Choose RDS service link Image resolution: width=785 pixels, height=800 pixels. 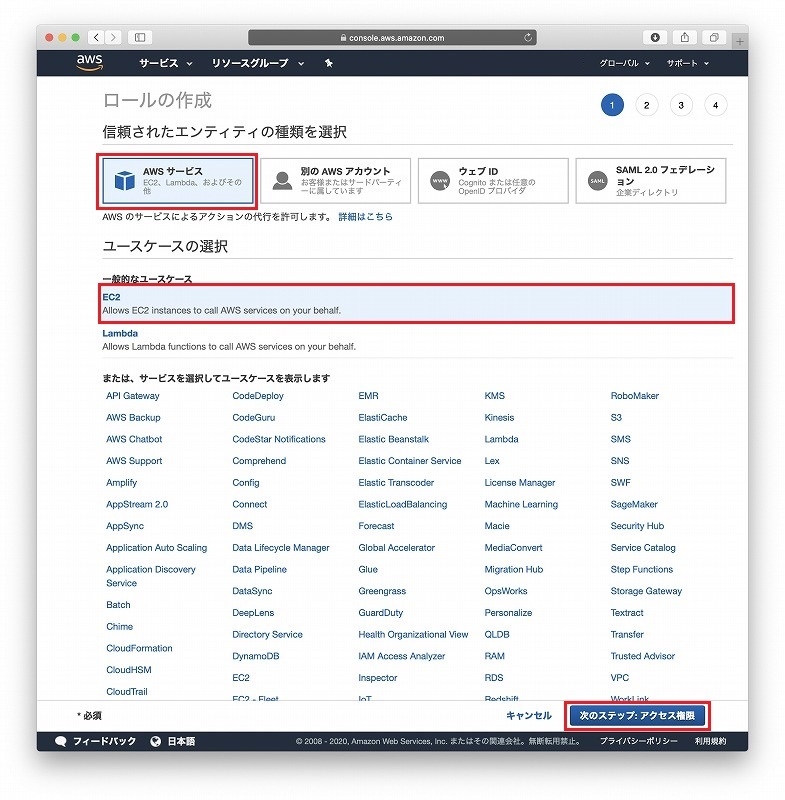pyautogui.click(x=494, y=678)
